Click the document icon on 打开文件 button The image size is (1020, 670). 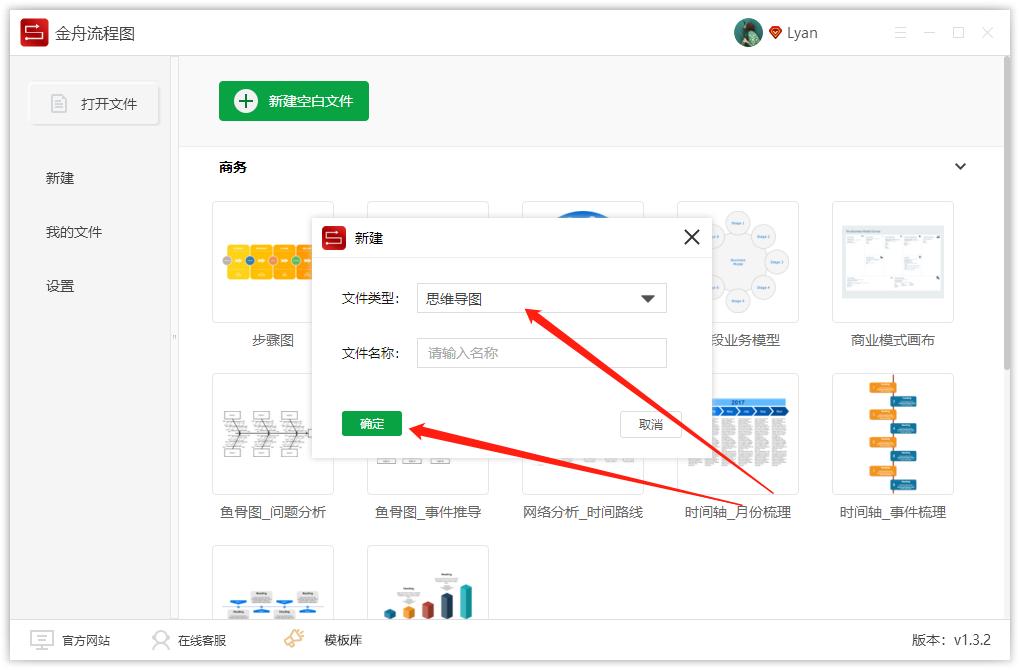61,103
